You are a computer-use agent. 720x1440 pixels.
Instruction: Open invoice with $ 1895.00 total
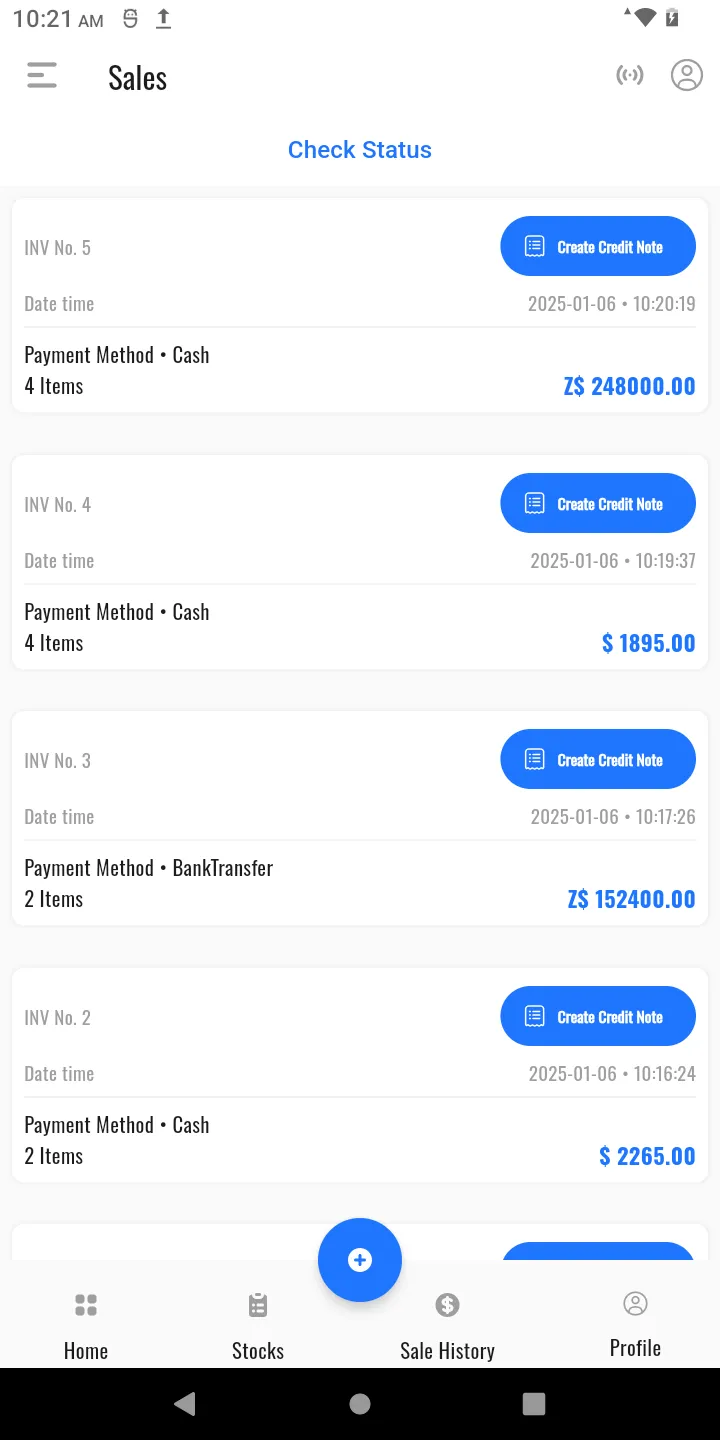point(360,562)
